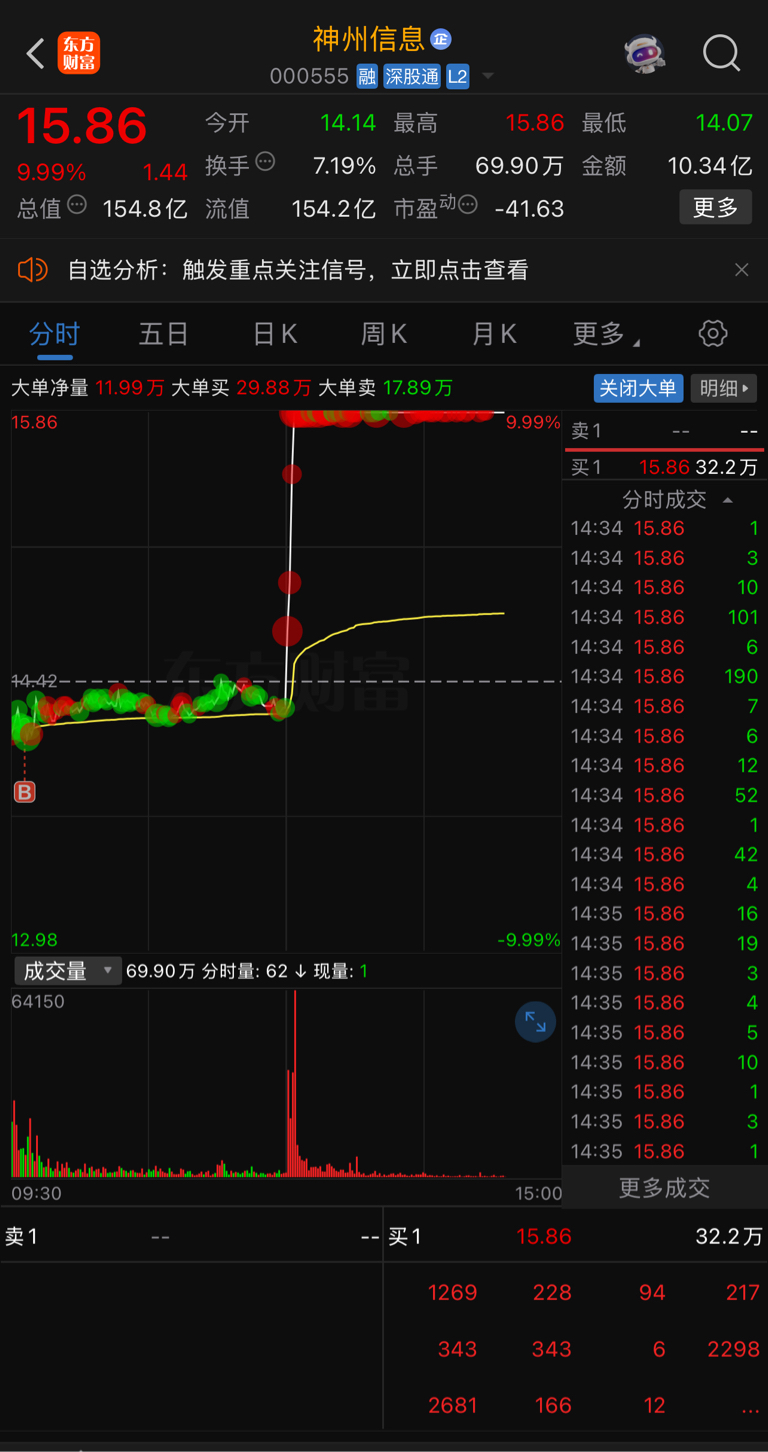This screenshot has width=768, height=1452.
Task: Open the 成交量 indicator dropdown
Action: click(67, 970)
